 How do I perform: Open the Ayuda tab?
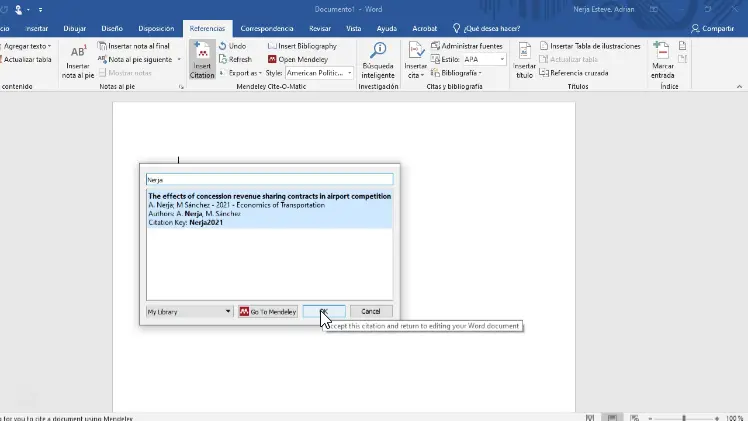pos(386,29)
